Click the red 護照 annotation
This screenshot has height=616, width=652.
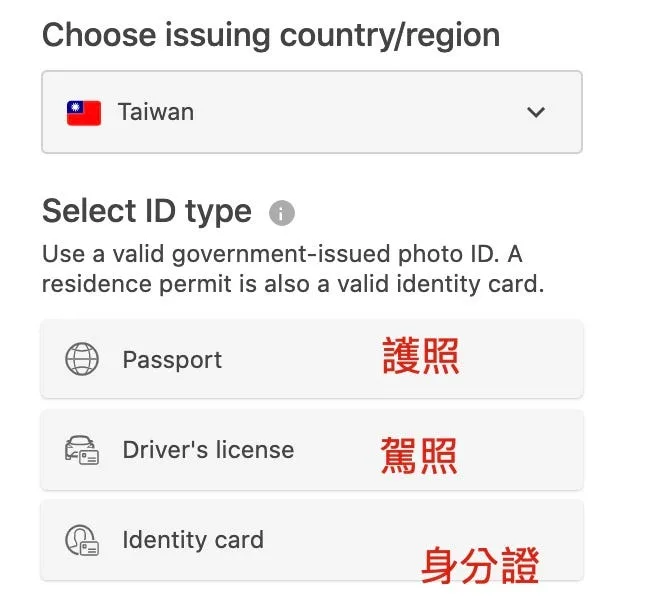(x=420, y=356)
